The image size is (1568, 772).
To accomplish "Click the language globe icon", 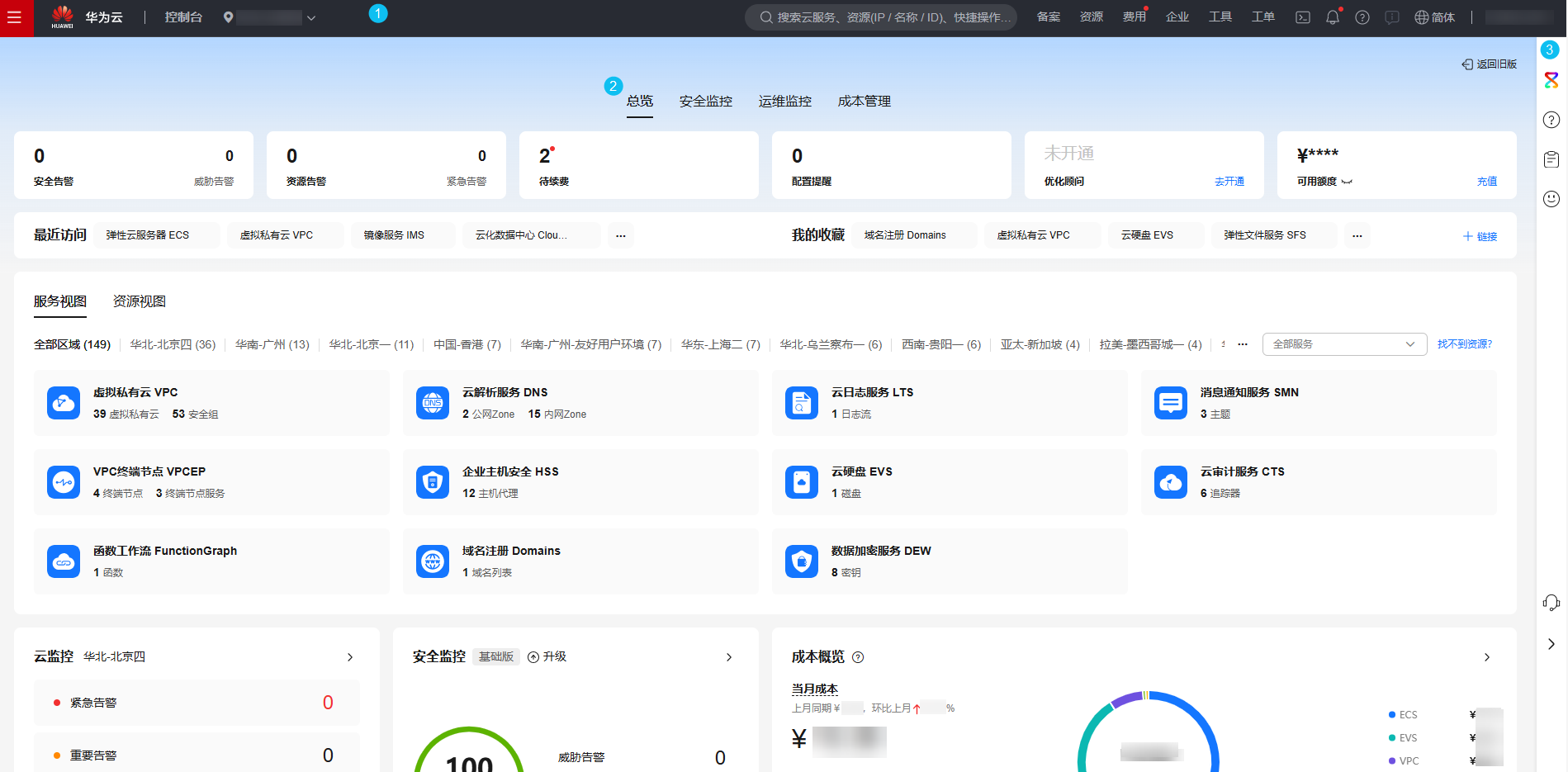I will 1421,17.
